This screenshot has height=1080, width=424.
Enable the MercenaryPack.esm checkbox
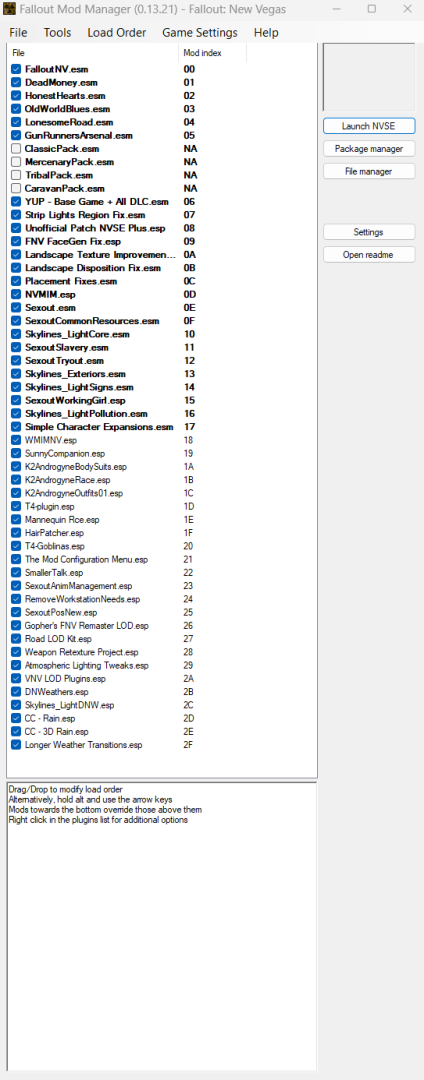[x=16, y=162]
